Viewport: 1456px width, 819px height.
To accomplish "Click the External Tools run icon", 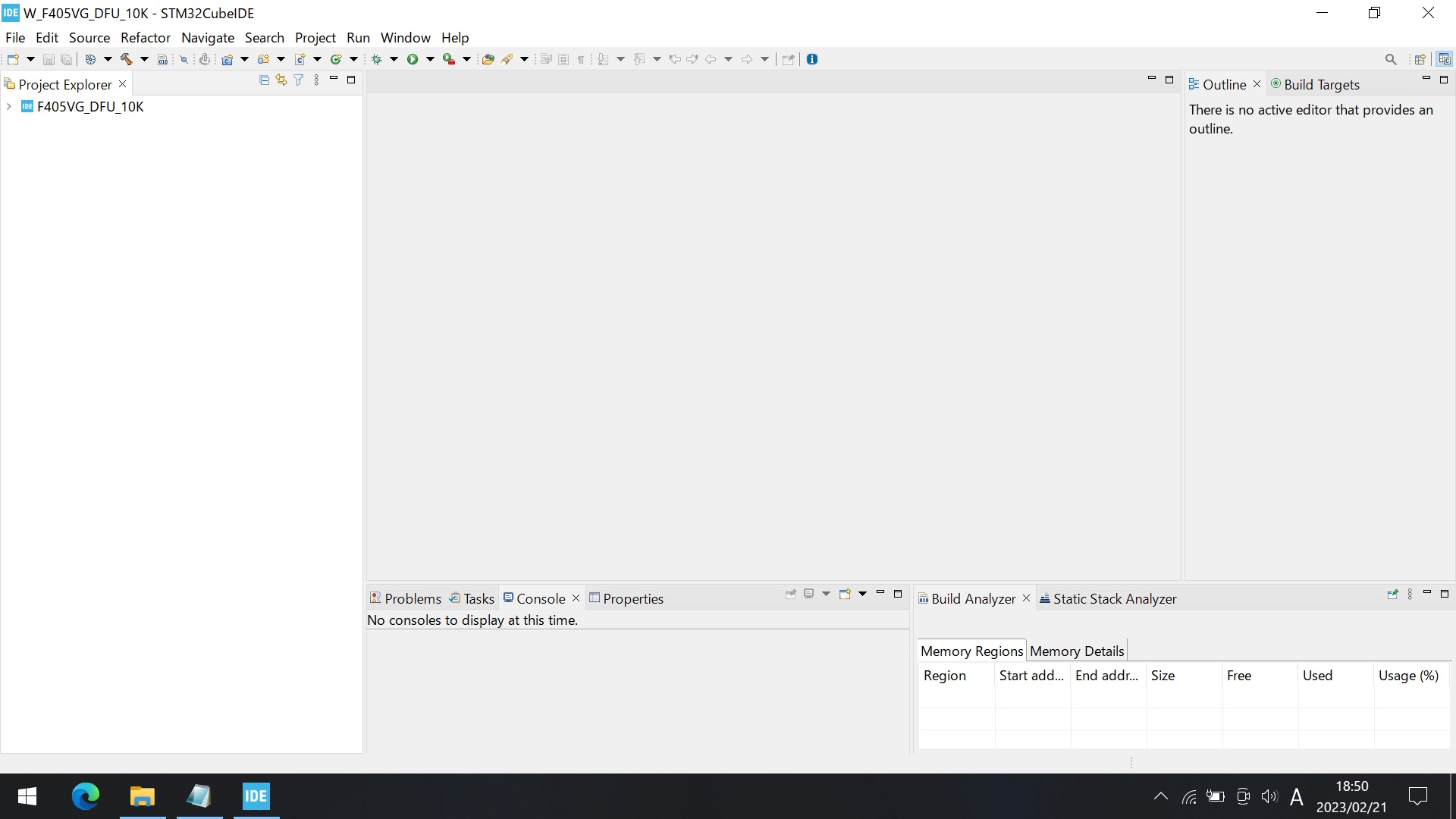I will click(x=449, y=59).
